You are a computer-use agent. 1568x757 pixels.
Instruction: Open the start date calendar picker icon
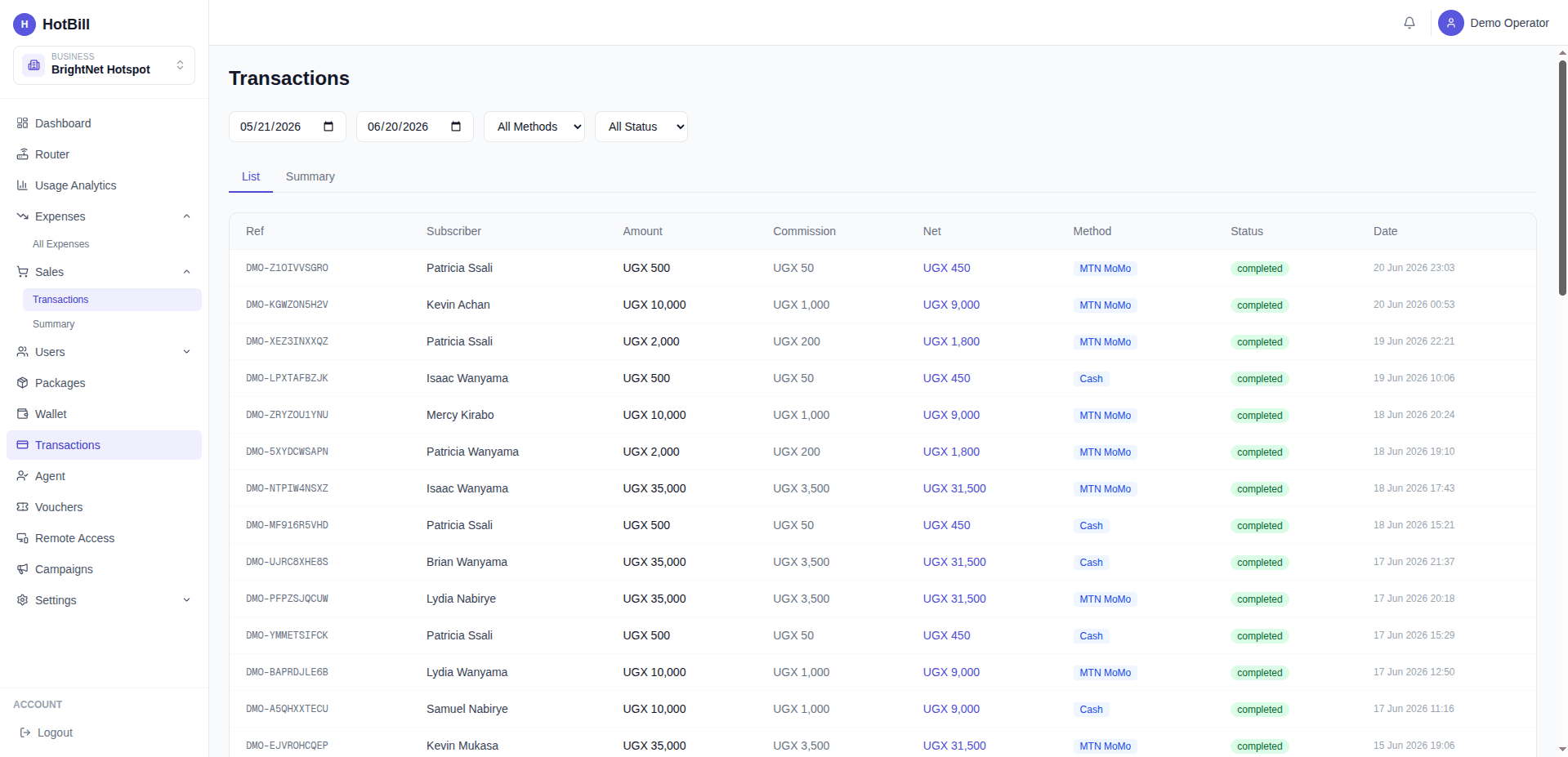[x=328, y=127]
